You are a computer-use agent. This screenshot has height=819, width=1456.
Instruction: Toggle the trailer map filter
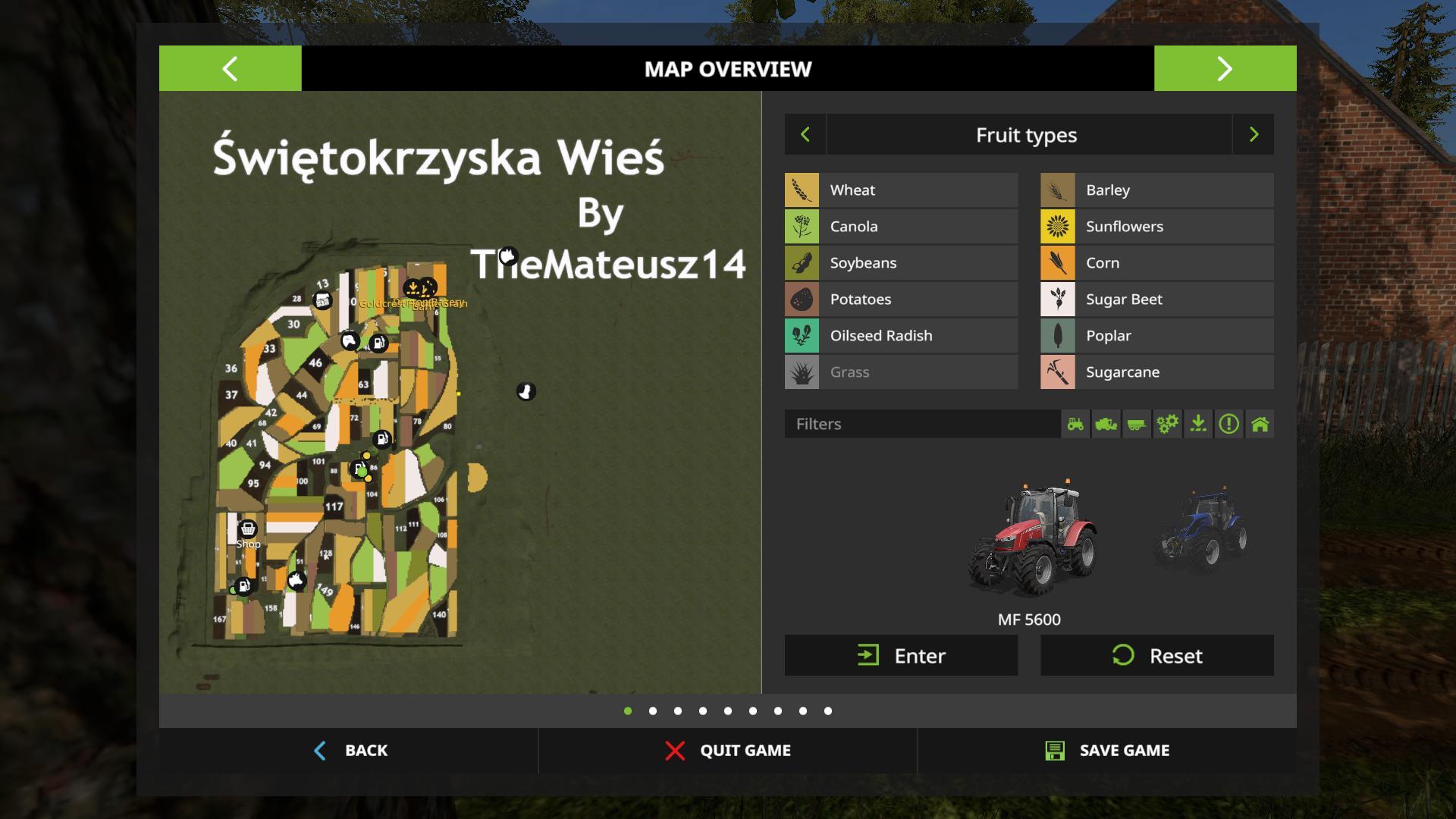[1137, 424]
